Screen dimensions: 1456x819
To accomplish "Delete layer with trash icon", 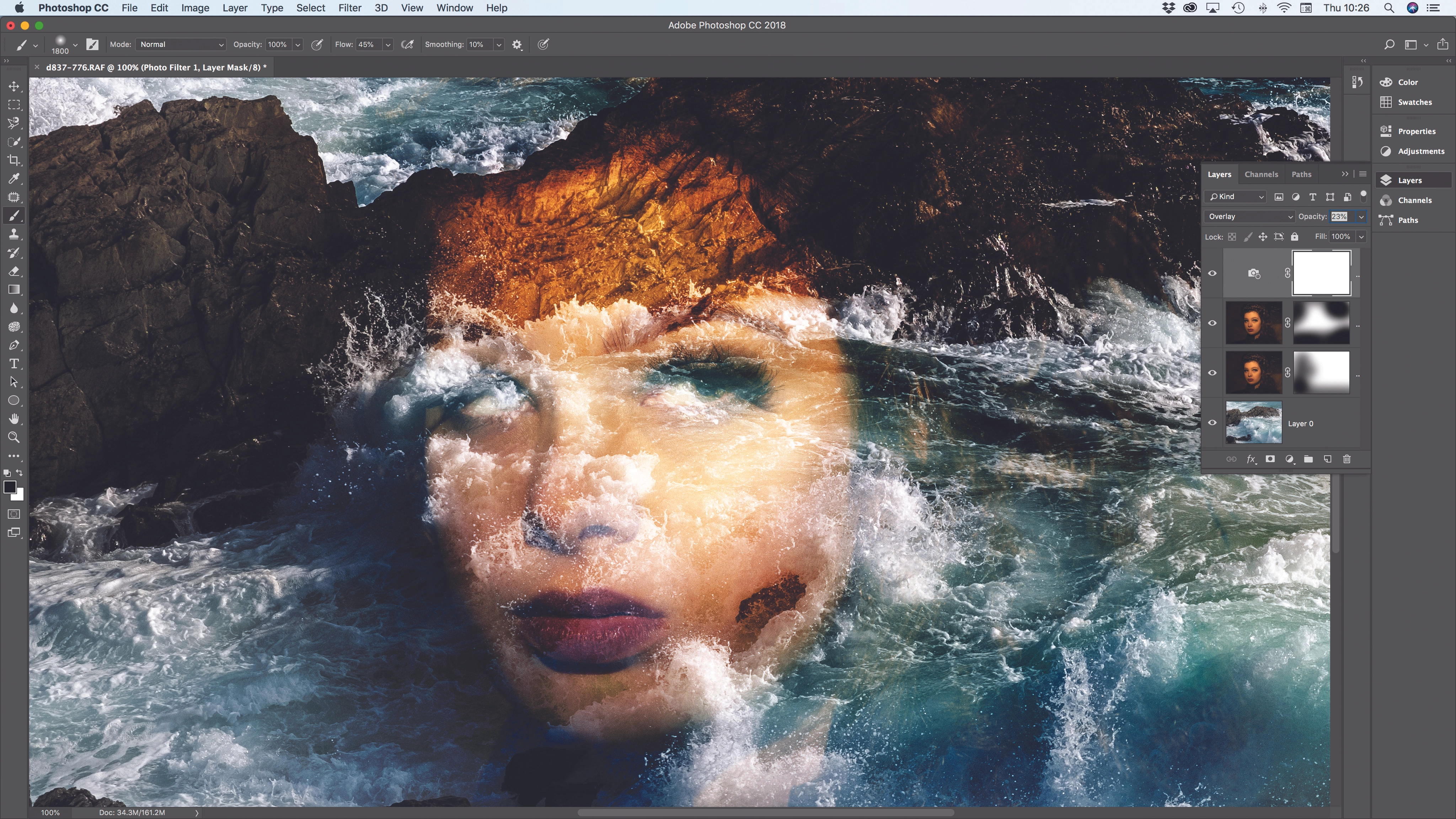I will 1347,459.
